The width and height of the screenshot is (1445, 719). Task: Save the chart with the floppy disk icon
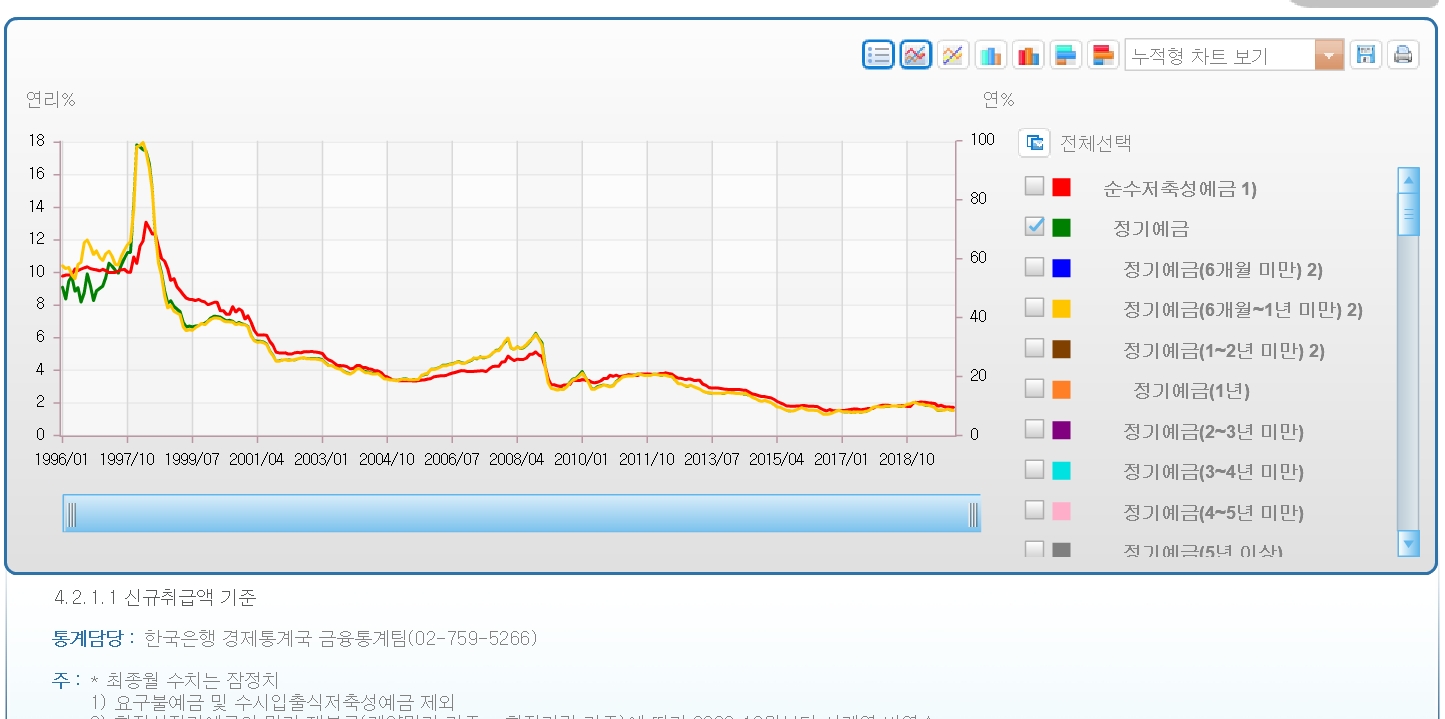[x=1365, y=55]
